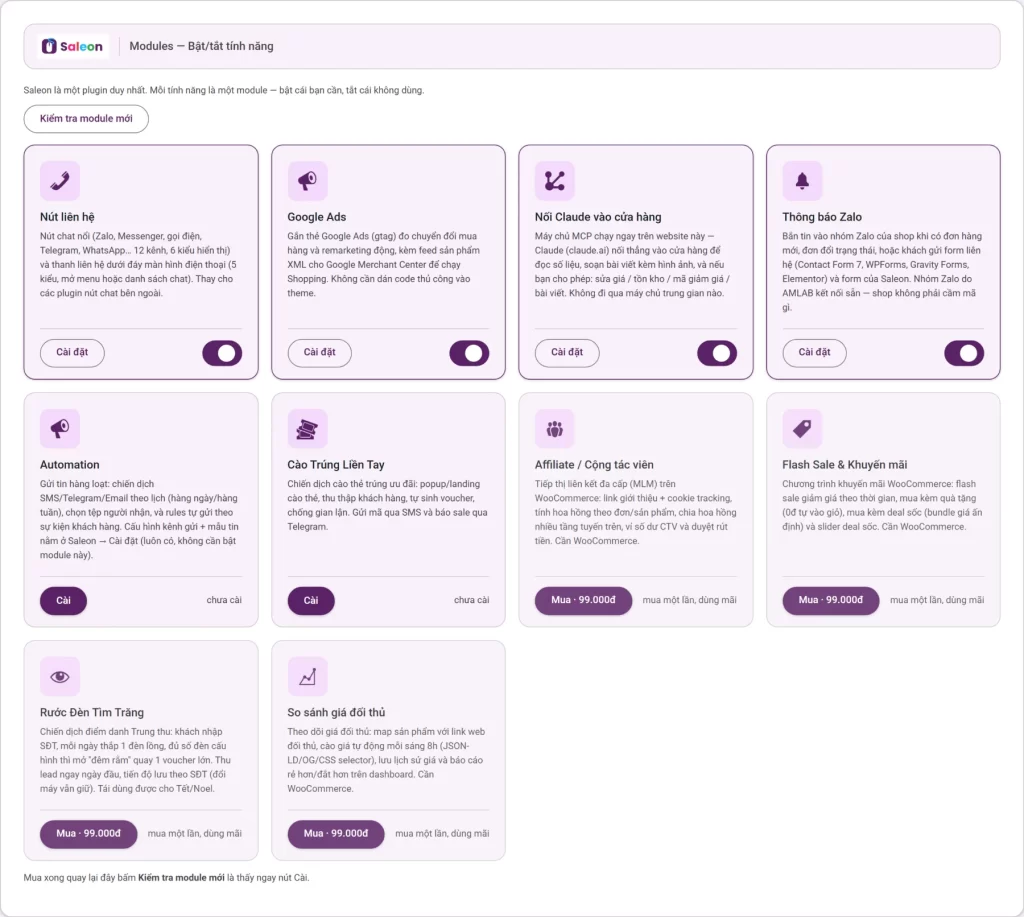Click the price tag icon on Flash Sale card

tap(803, 428)
